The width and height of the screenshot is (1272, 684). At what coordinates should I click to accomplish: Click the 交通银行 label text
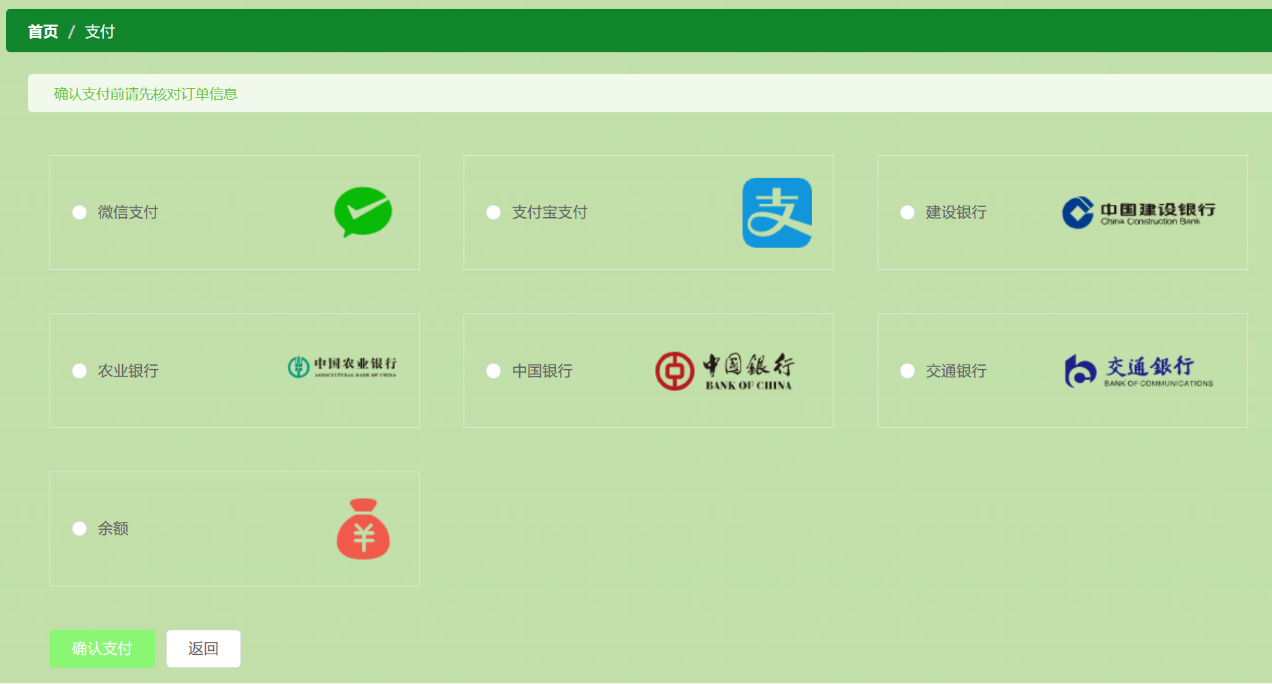click(x=956, y=370)
